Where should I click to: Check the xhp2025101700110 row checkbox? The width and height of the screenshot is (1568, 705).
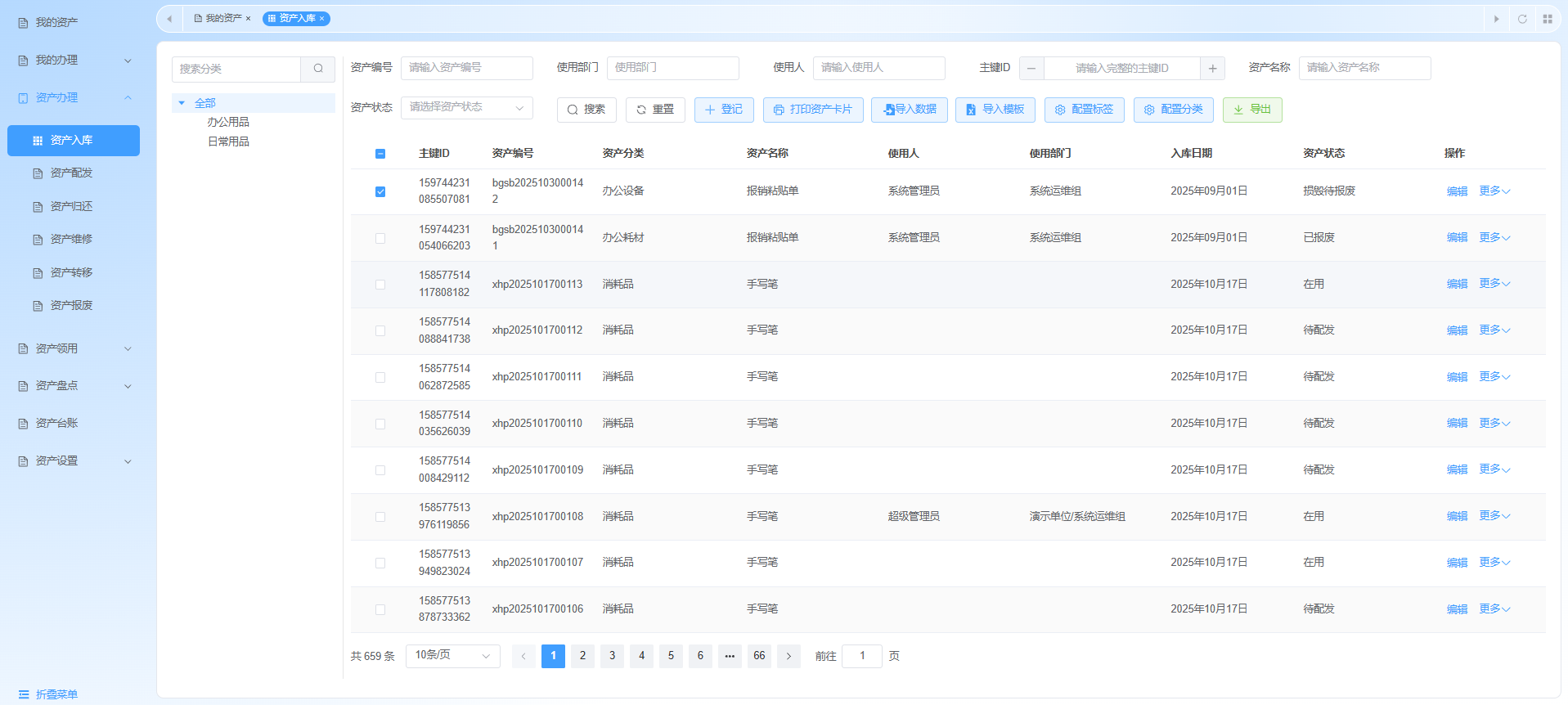coord(380,424)
